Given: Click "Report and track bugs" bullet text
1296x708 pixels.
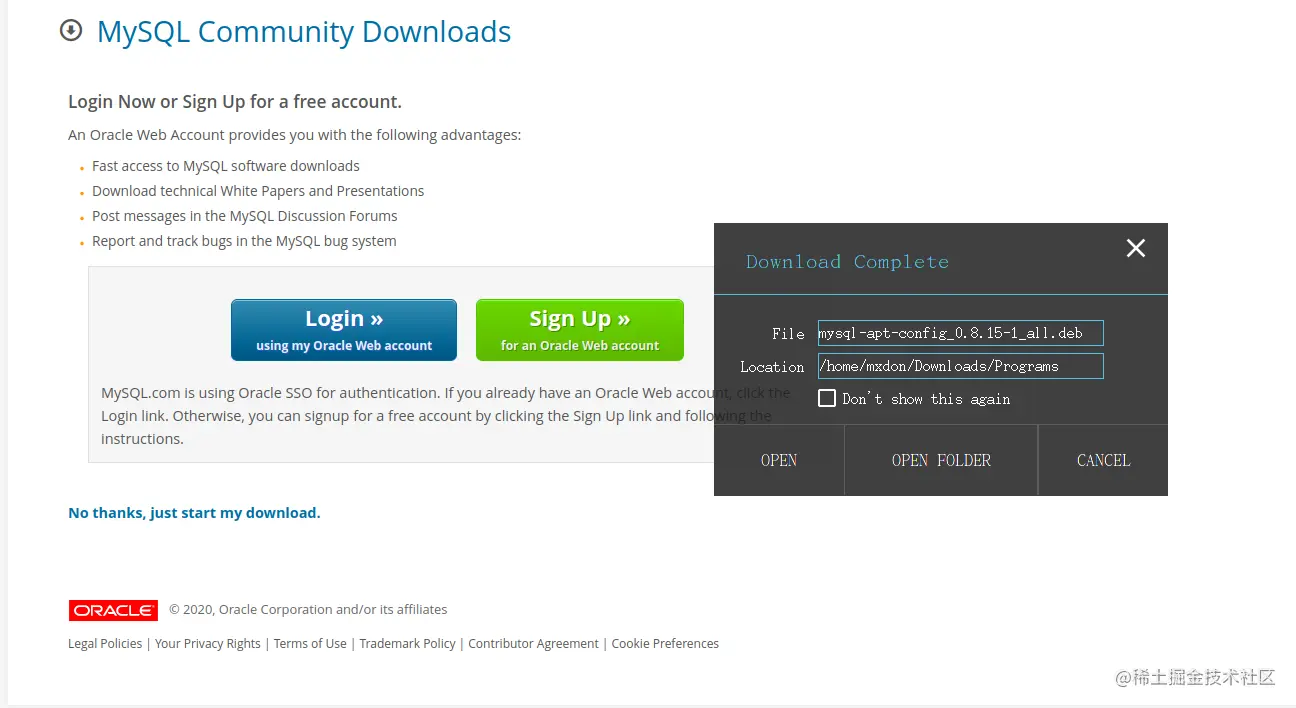Looking at the screenshot, I should [244, 241].
